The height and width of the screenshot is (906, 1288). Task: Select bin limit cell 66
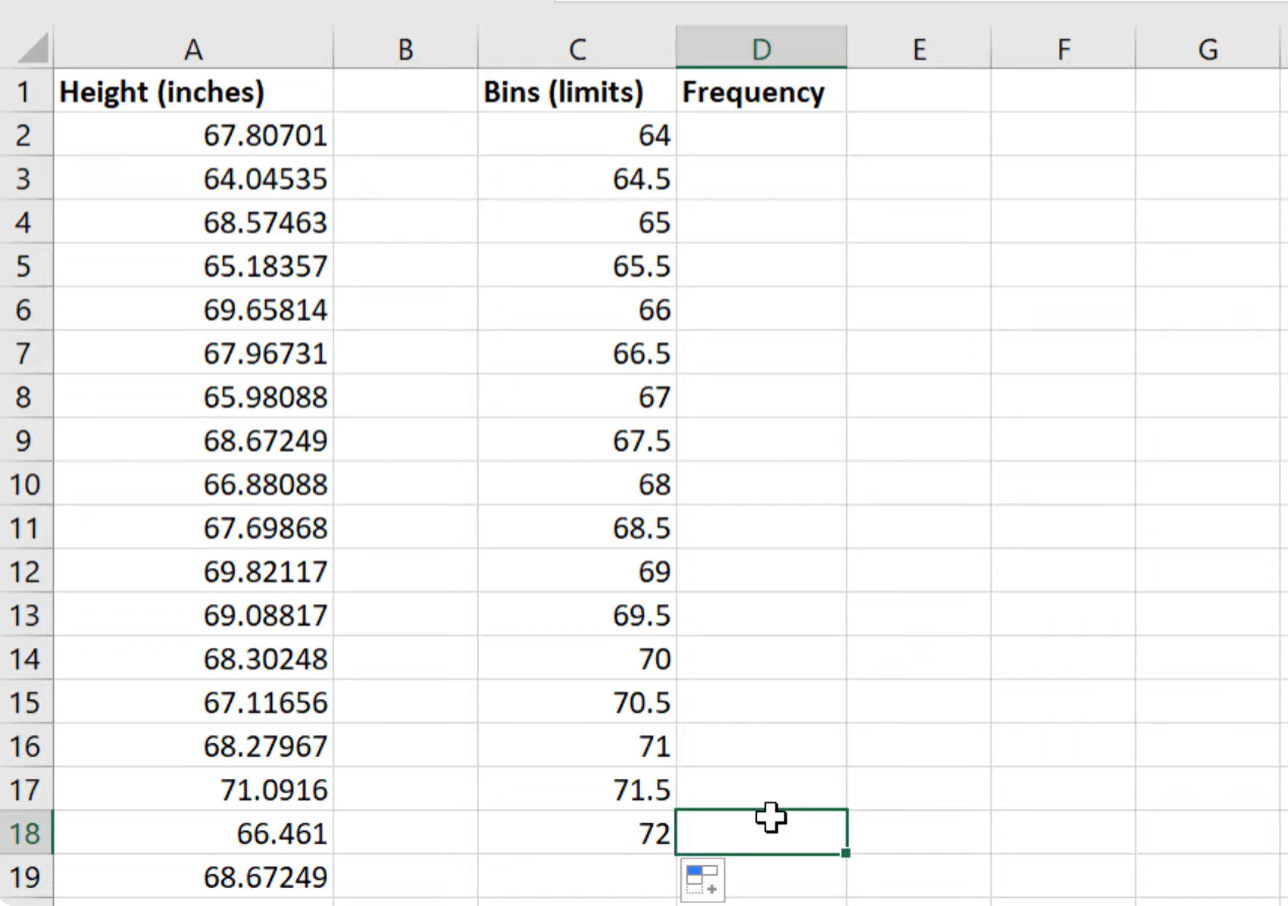click(577, 310)
